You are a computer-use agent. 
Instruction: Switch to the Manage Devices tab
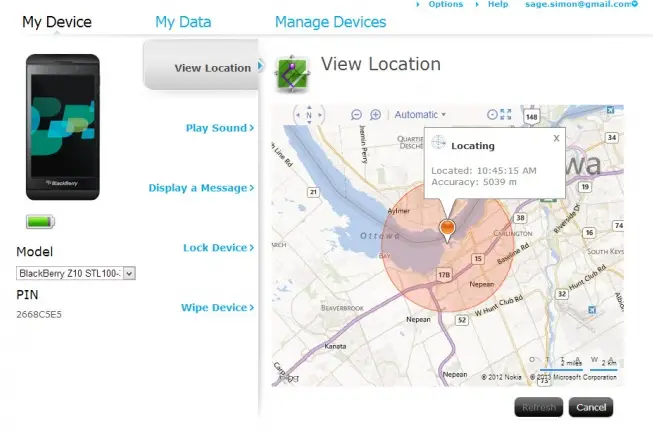click(x=331, y=22)
